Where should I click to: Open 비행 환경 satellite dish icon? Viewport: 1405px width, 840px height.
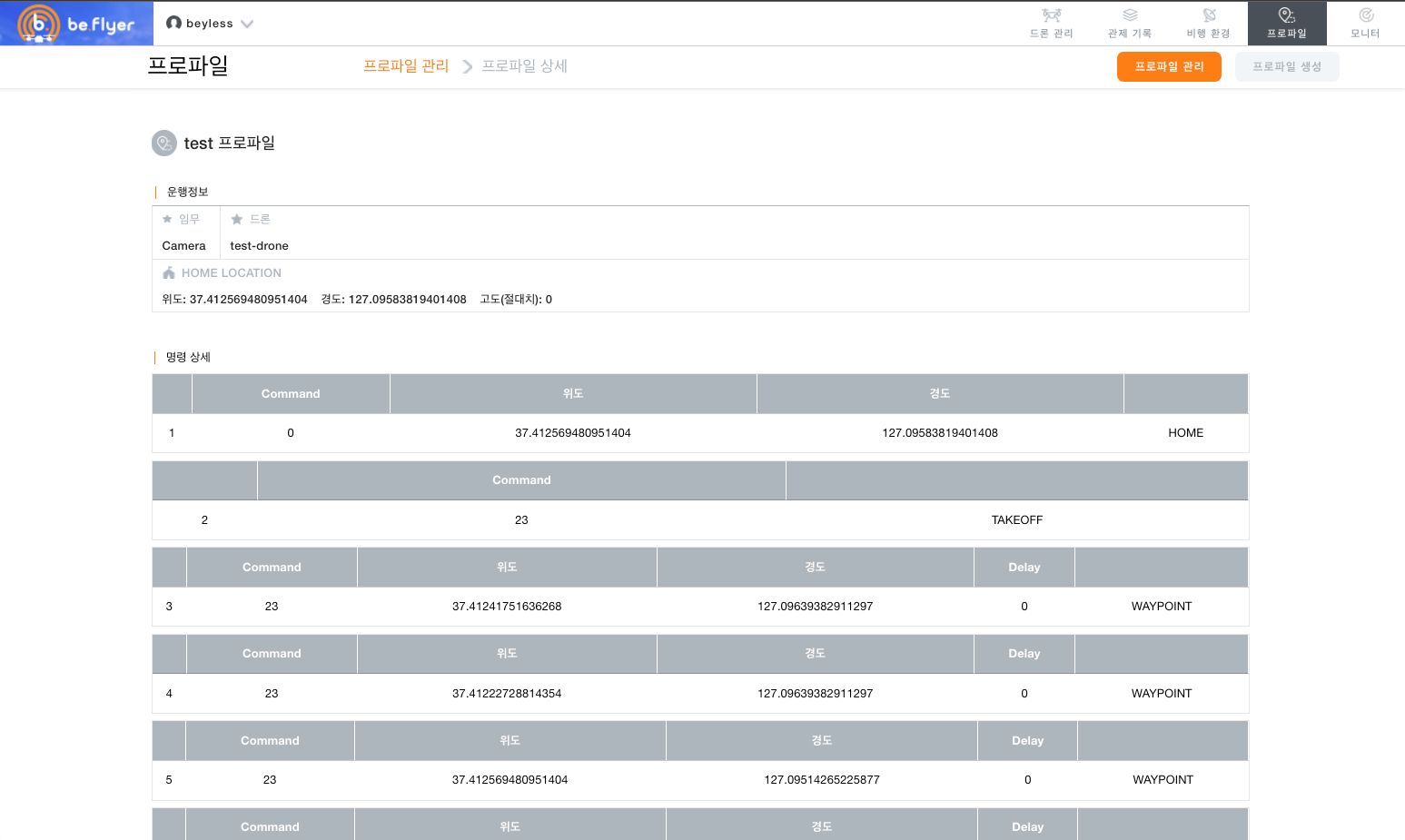pos(1209,15)
